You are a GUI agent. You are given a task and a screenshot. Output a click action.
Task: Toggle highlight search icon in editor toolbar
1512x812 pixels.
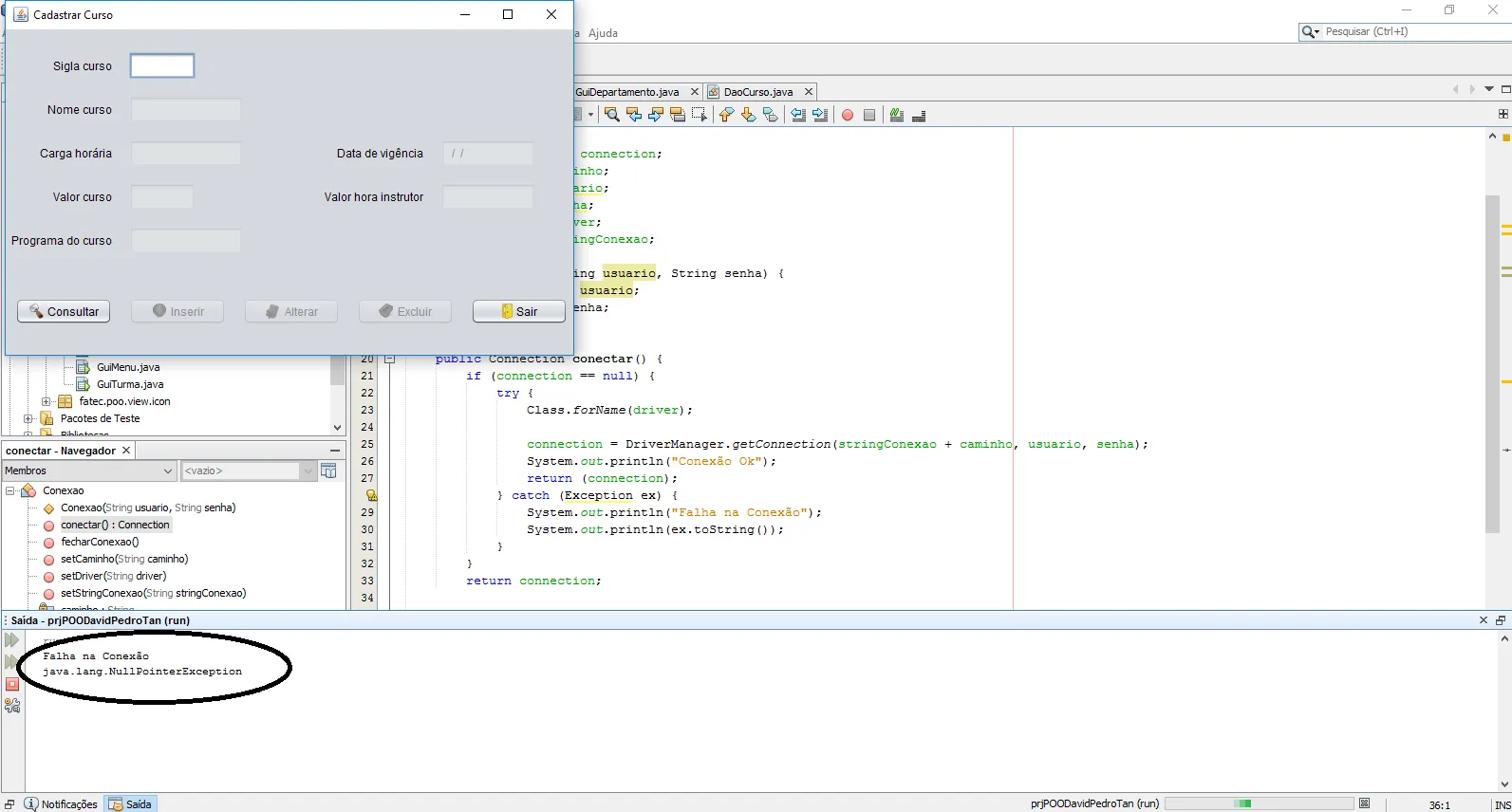[x=678, y=115]
